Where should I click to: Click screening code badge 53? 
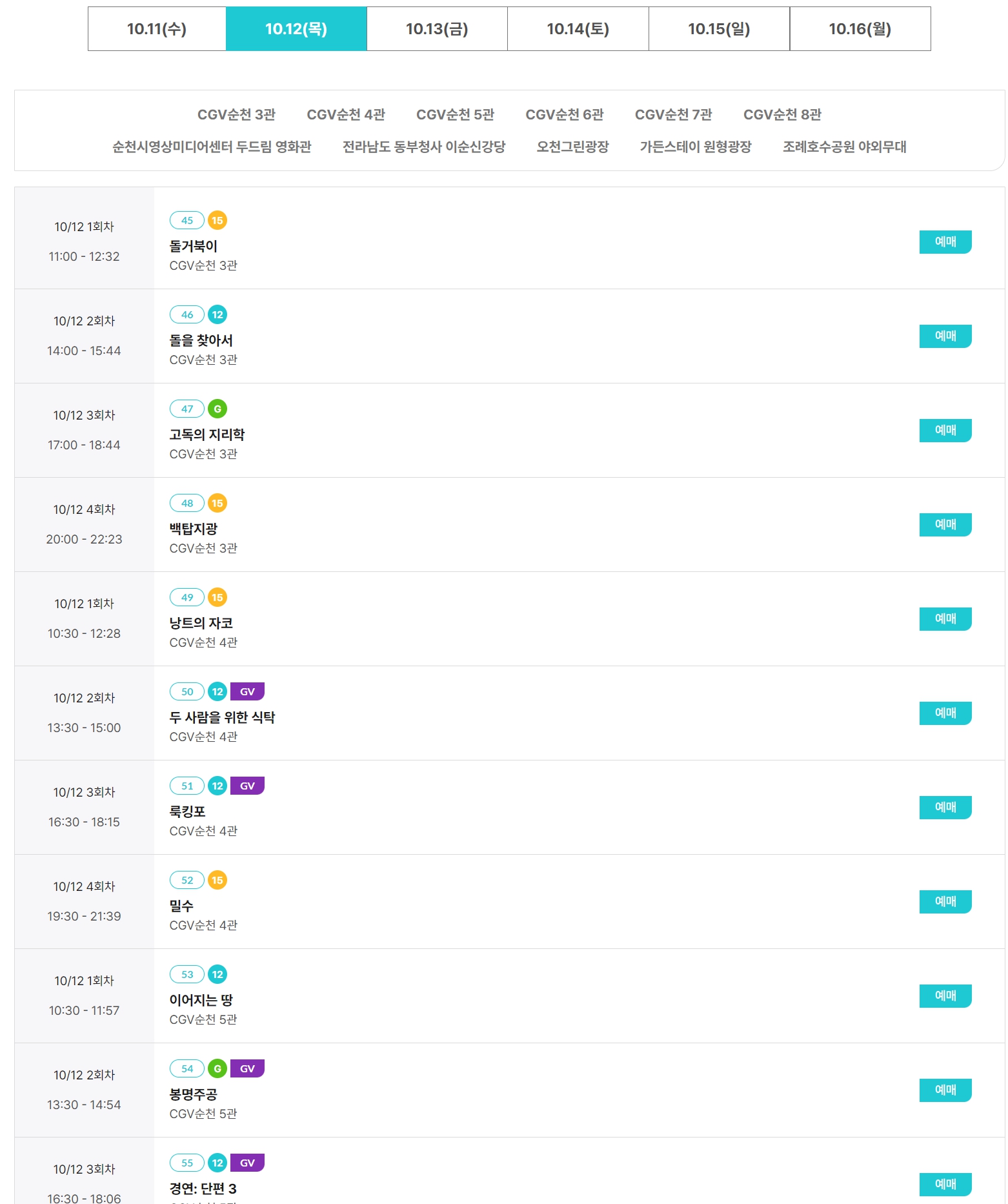(187, 974)
